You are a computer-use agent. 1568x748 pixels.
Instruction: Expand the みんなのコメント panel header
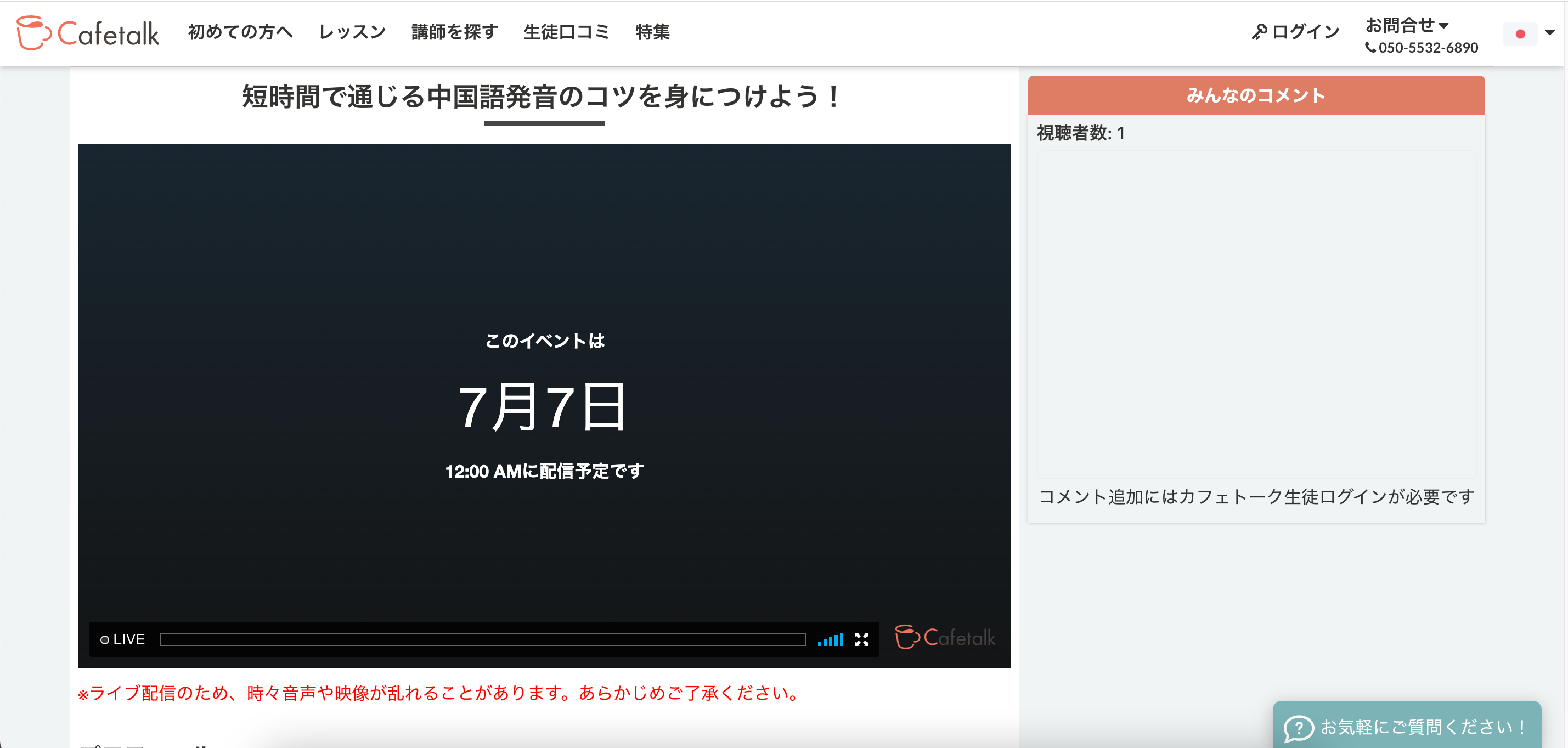tap(1256, 95)
